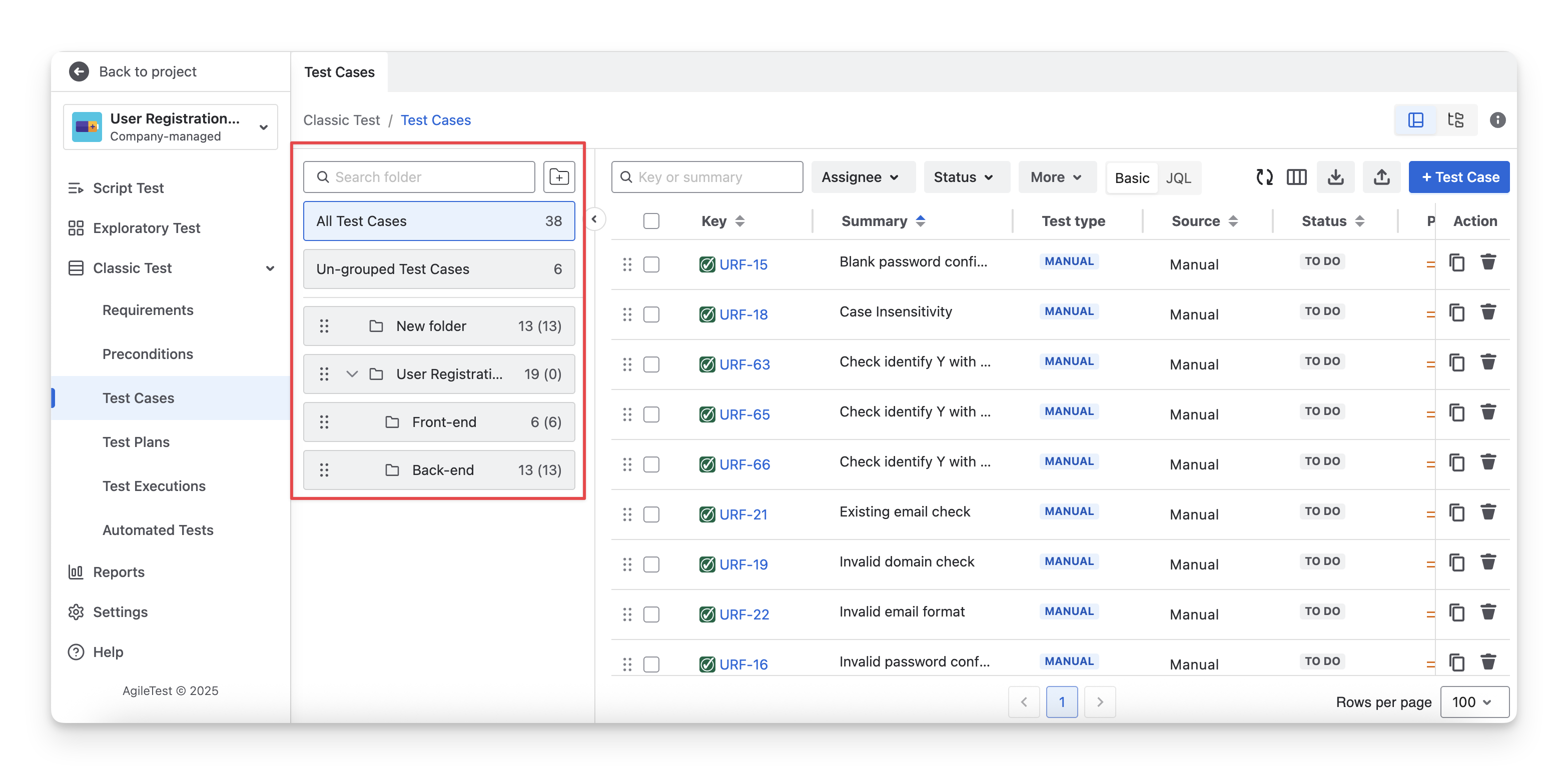Delete test case URF-15 with trash icon
Viewport: 1568px width, 774px height.
click(1488, 262)
